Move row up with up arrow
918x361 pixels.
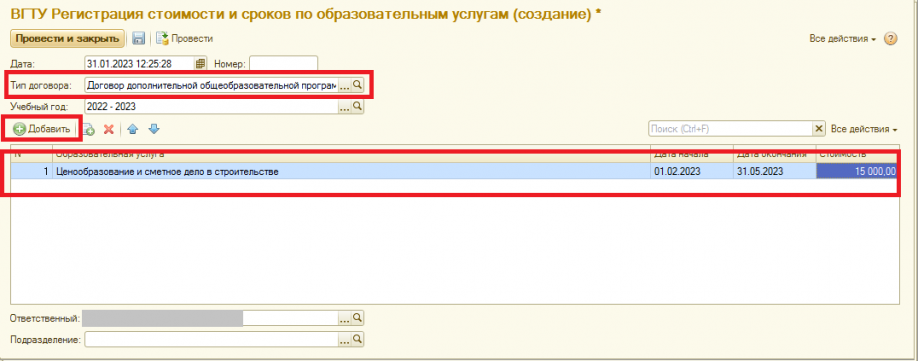point(133,129)
